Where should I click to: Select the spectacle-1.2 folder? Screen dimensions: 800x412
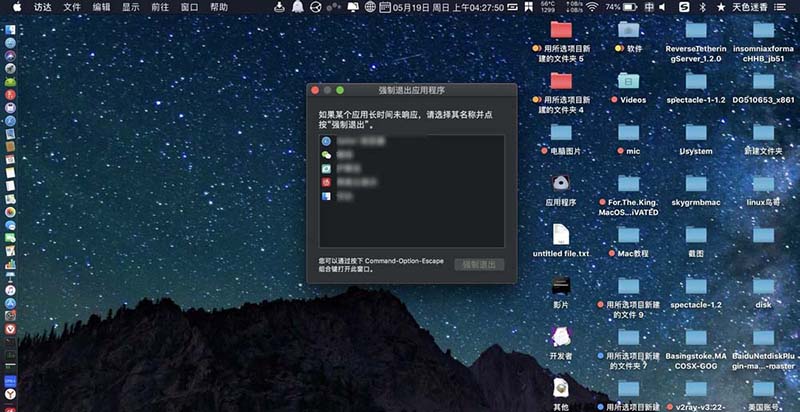pyautogui.click(x=696, y=286)
